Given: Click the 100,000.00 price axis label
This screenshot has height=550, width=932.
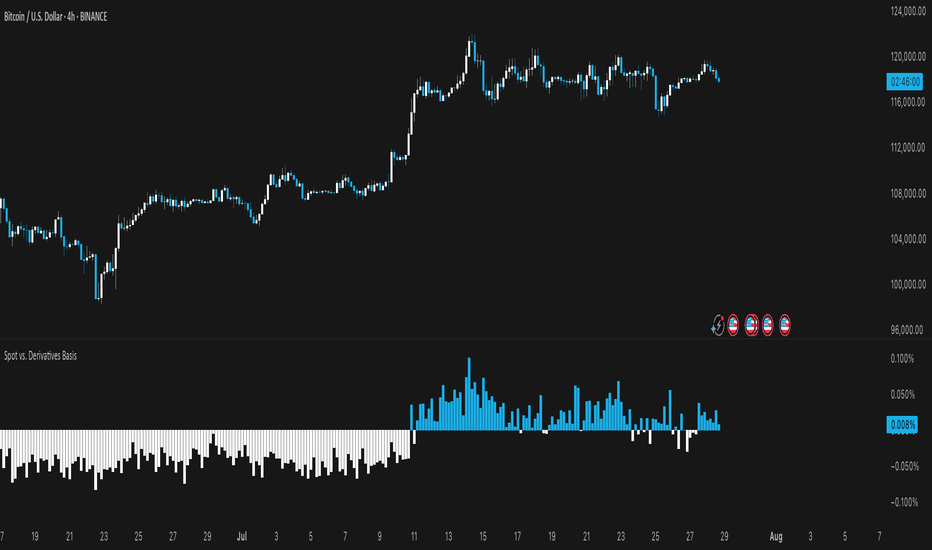Looking at the screenshot, I should pyautogui.click(x=908, y=284).
